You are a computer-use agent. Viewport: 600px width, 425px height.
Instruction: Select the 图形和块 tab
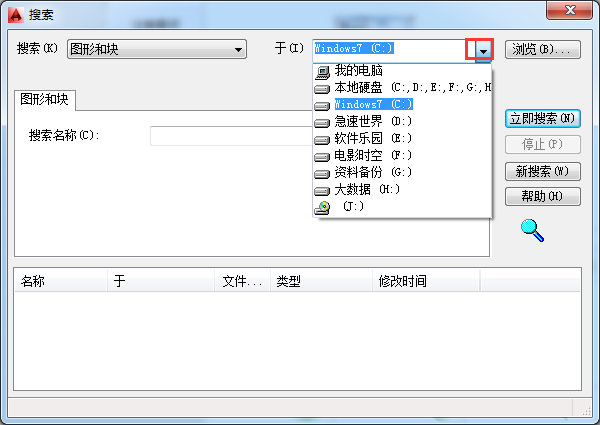coord(45,99)
